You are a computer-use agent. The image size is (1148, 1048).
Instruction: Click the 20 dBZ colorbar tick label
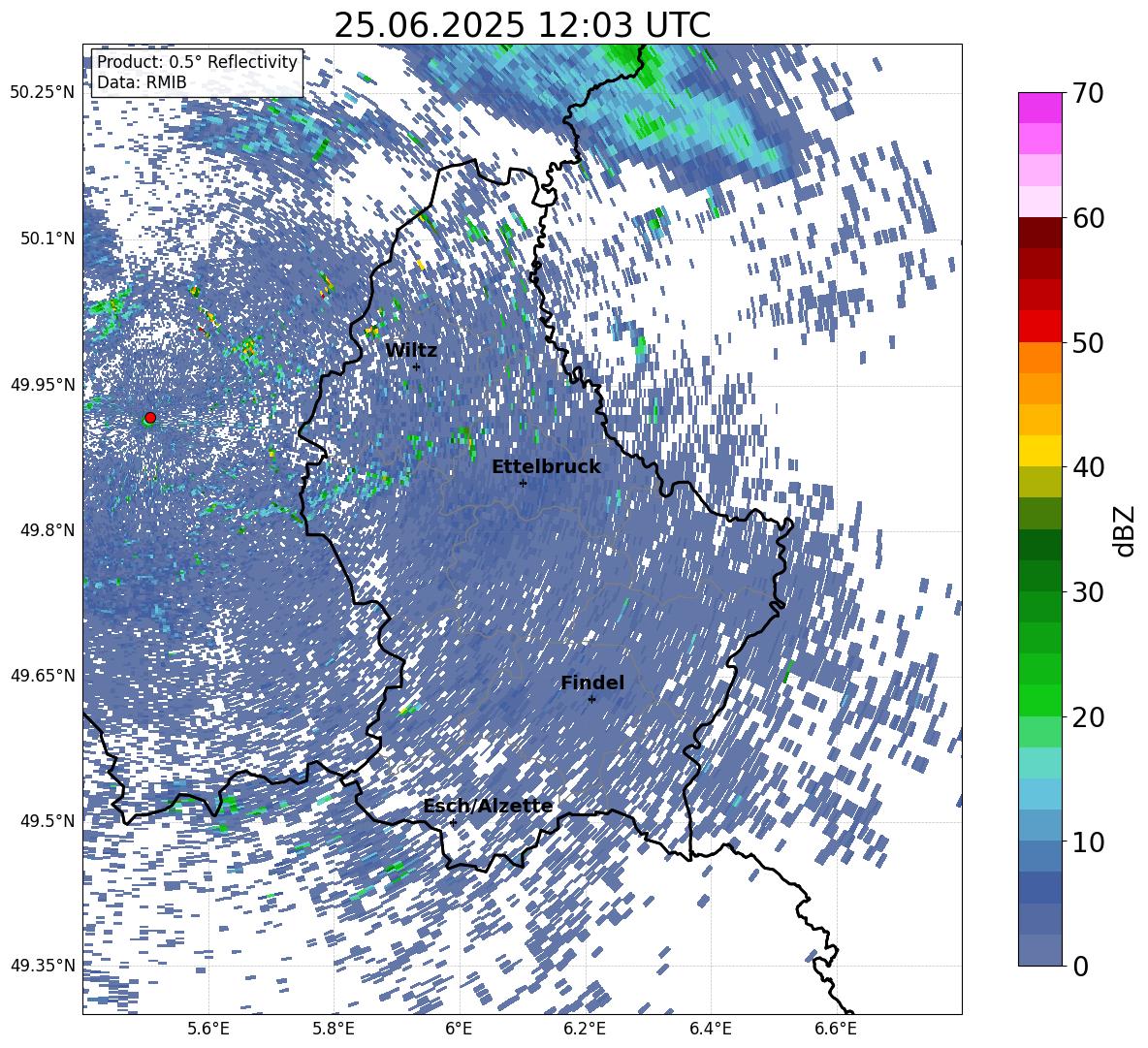(x=1088, y=716)
